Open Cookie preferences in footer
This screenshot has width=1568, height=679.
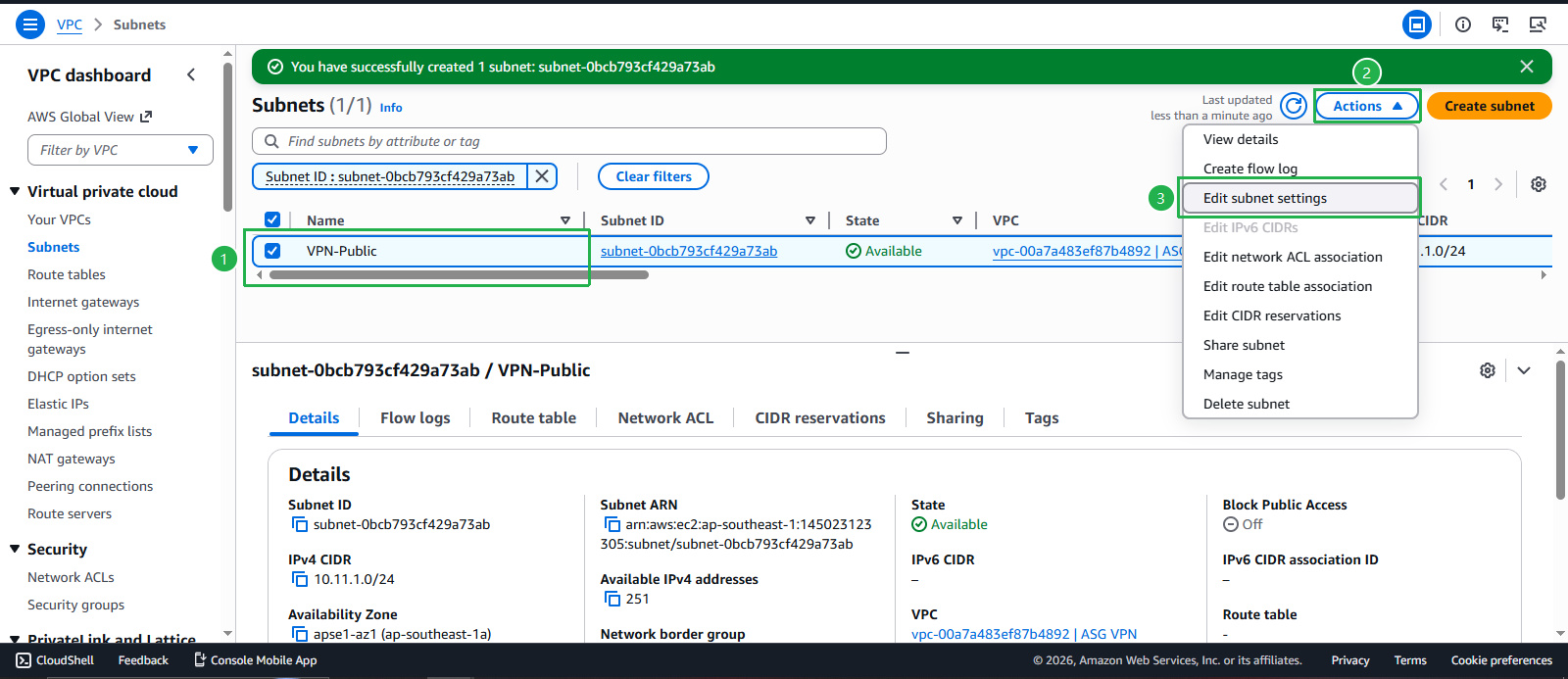click(1501, 660)
